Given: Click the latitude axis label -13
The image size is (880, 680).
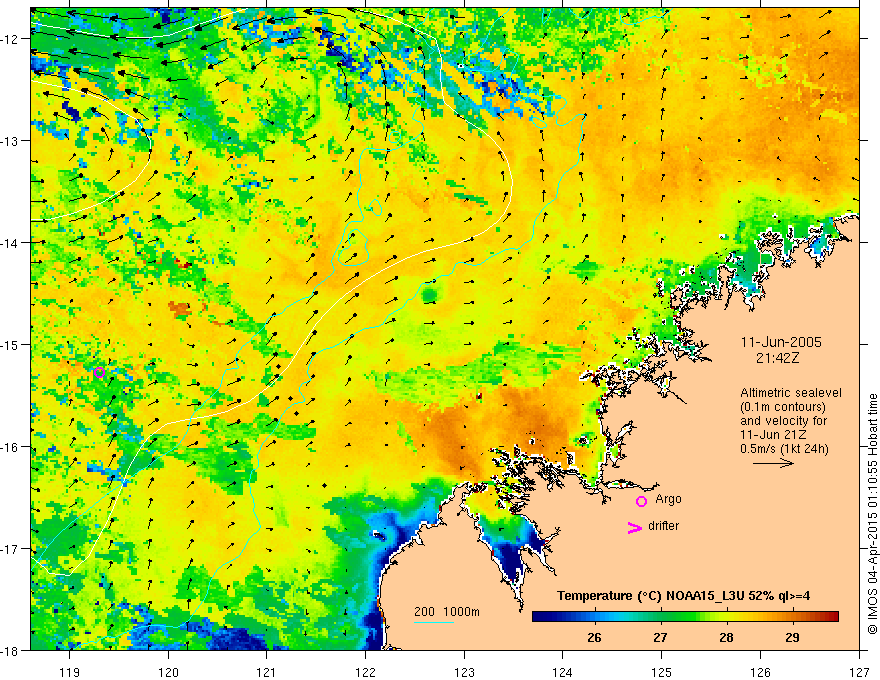Looking at the screenshot, I should 10,141.
